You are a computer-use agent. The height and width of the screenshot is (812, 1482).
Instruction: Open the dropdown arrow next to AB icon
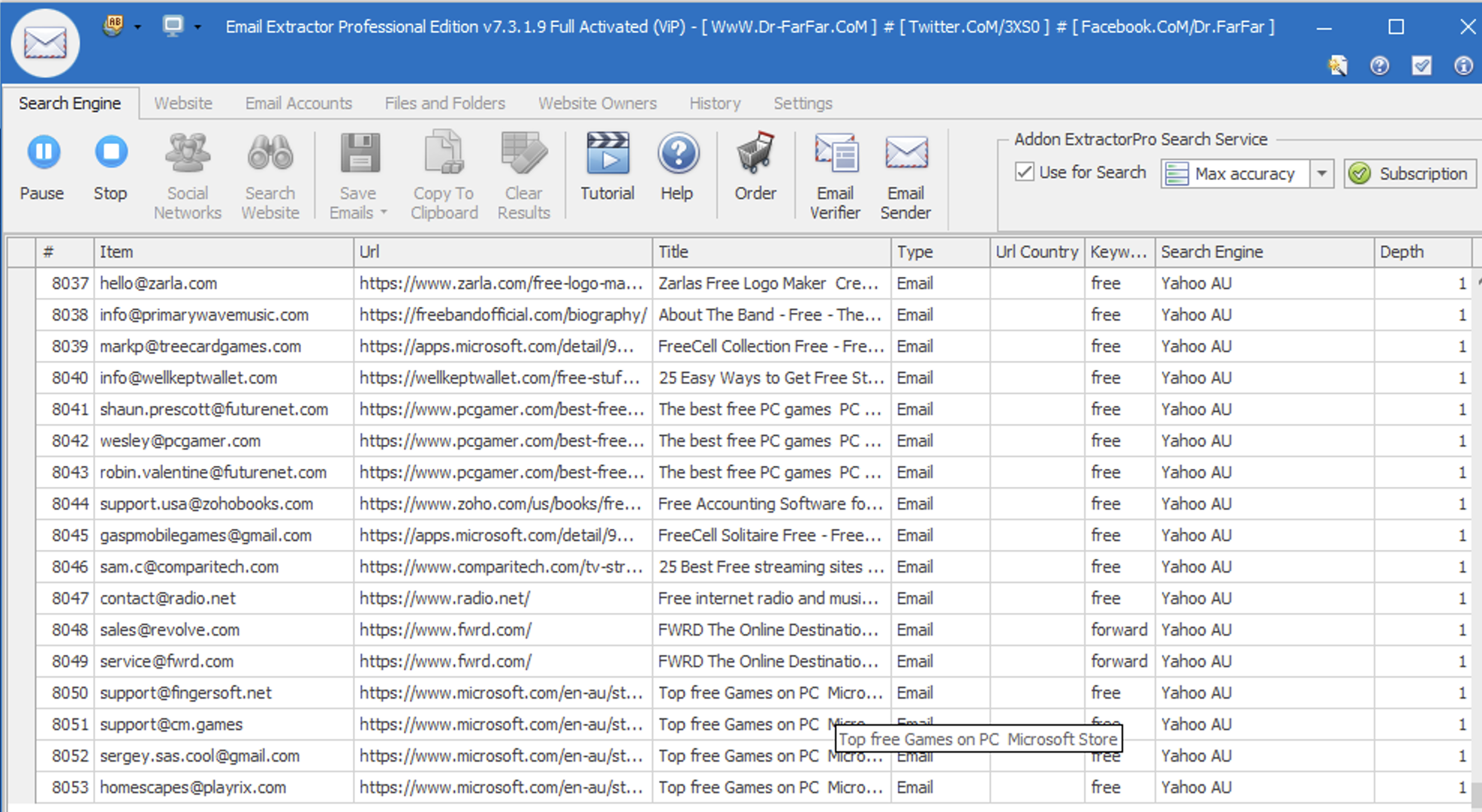pyautogui.click(x=137, y=27)
